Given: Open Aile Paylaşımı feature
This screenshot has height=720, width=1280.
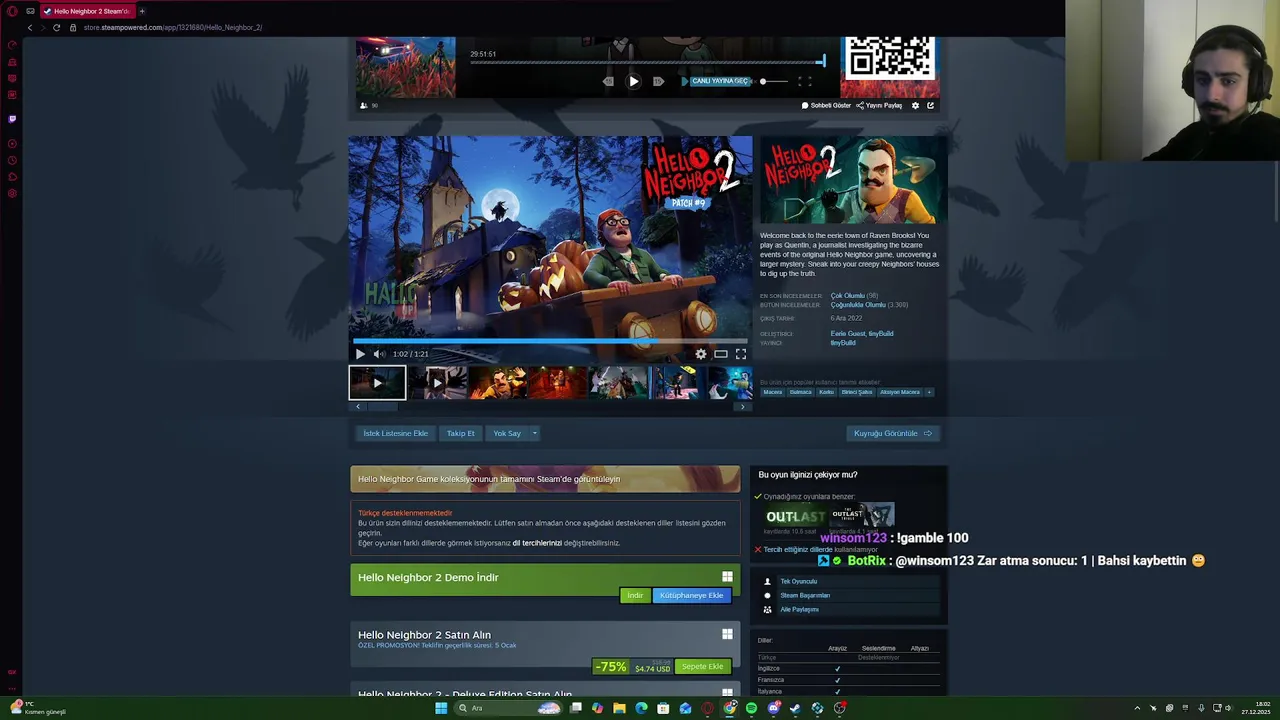Looking at the screenshot, I should tap(799, 609).
